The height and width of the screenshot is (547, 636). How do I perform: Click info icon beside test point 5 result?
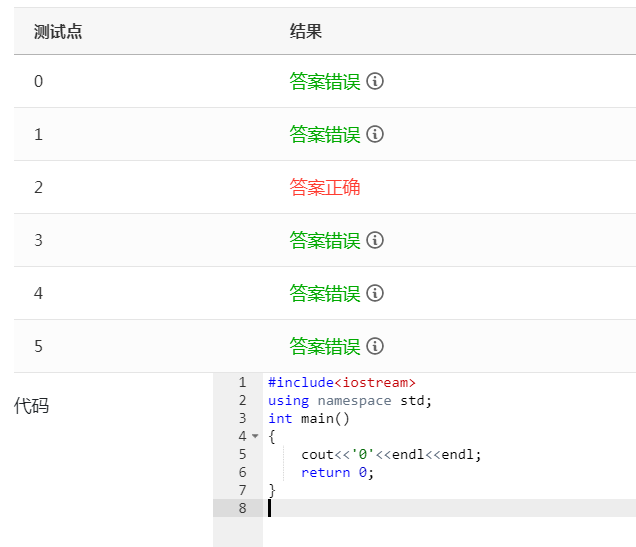375,346
